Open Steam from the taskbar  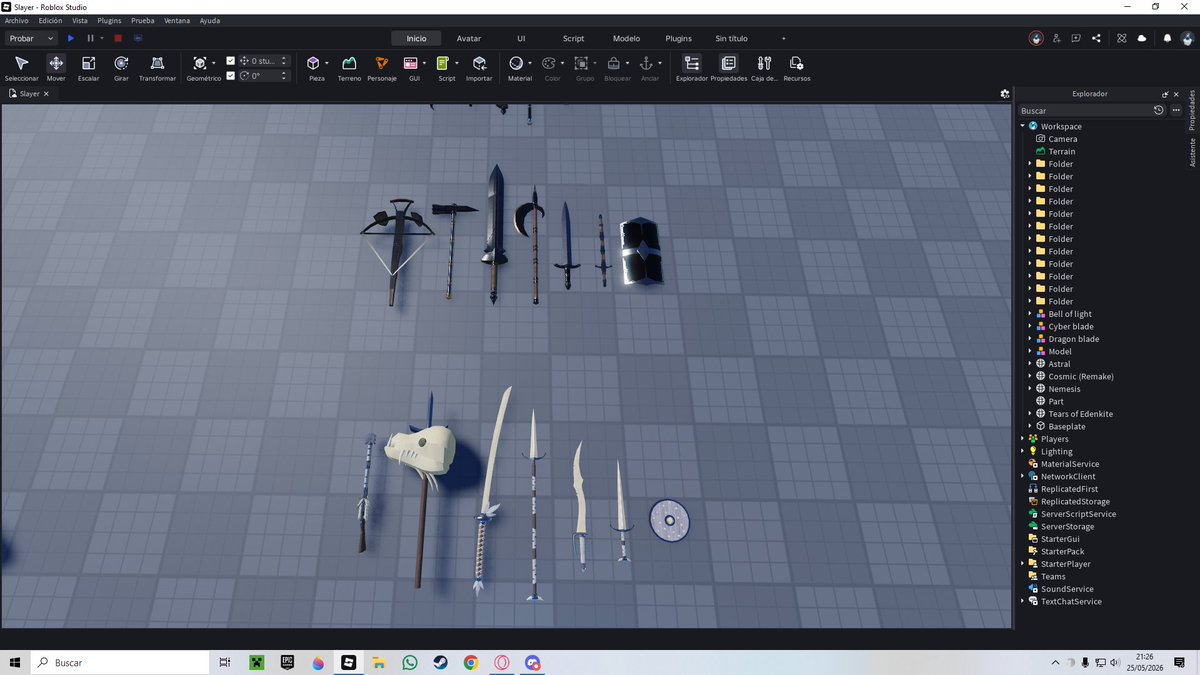[440, 662]
